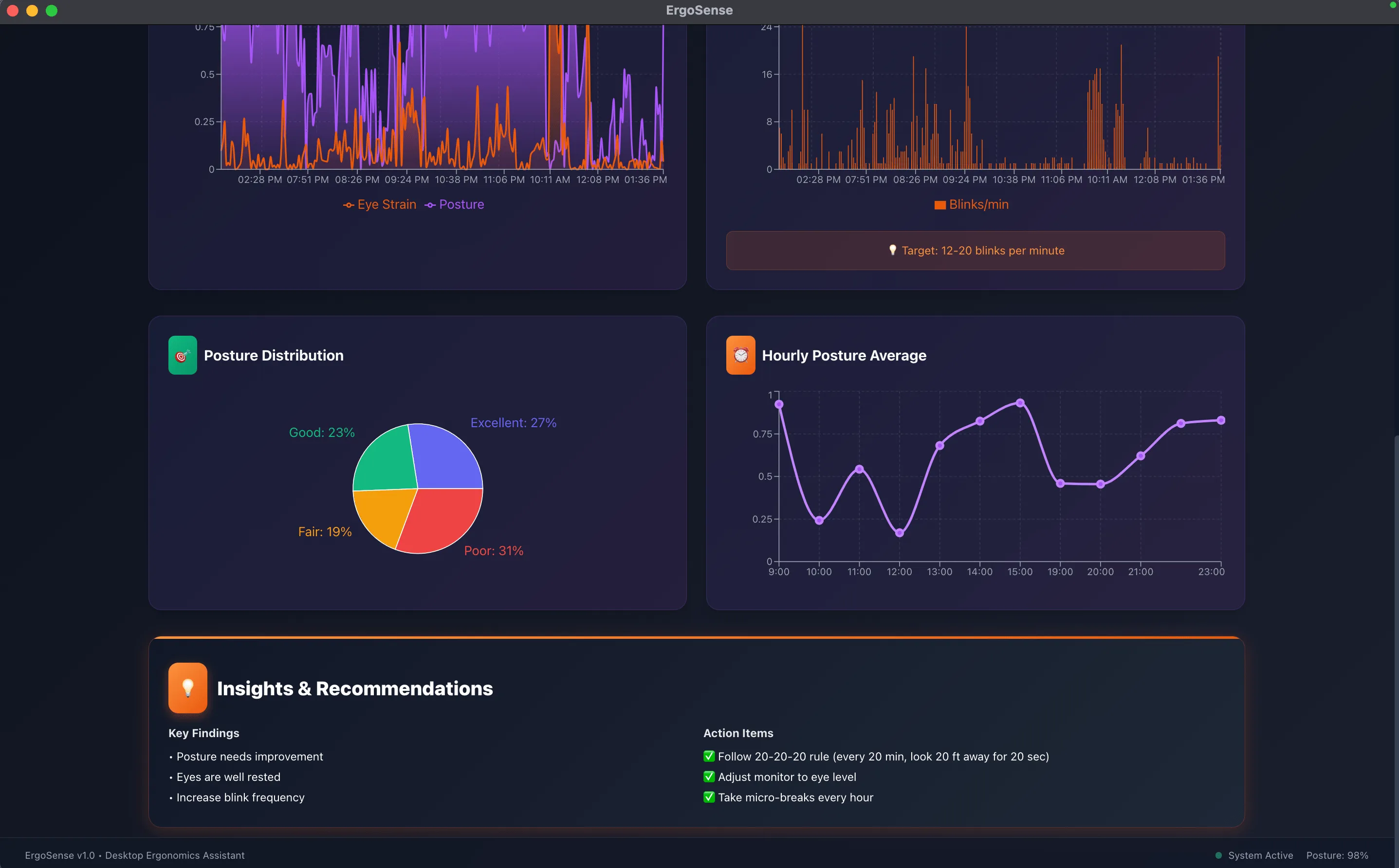Image resolution: width=1399 pixels, height=868 pixels.
Task: Check the Follow 20-20-20 rule item
Action: point(709,756)
